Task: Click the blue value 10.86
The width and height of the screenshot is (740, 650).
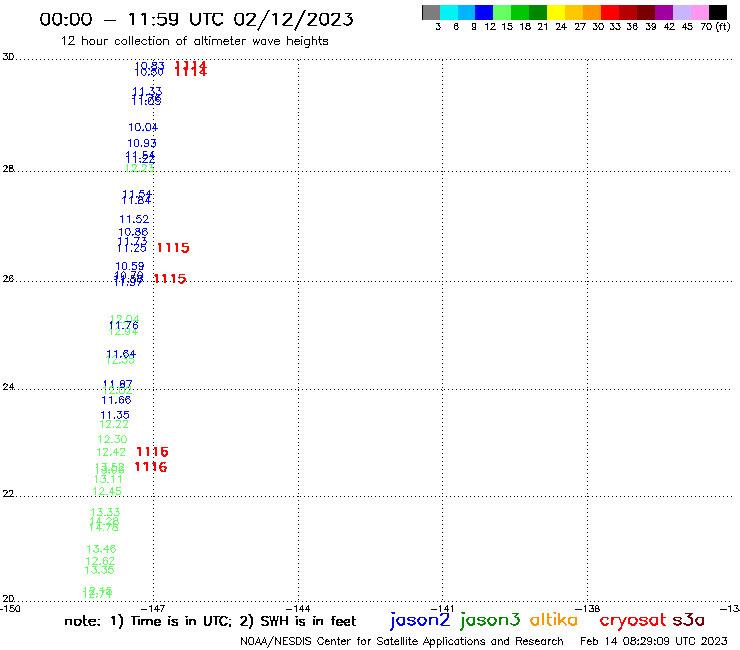Action: 133,232
